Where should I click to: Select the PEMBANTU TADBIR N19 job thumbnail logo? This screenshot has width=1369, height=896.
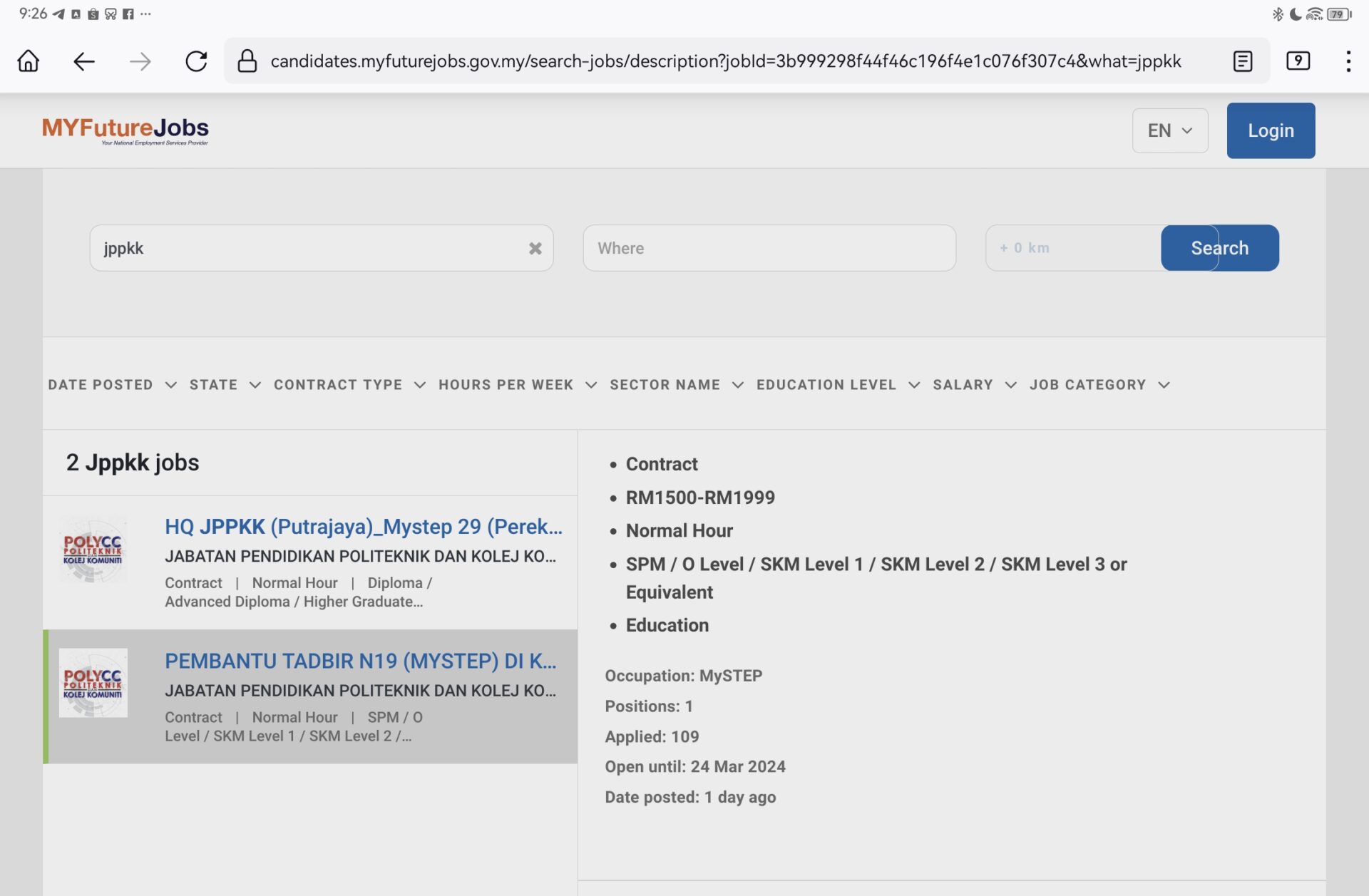click(x=93, y=683)
